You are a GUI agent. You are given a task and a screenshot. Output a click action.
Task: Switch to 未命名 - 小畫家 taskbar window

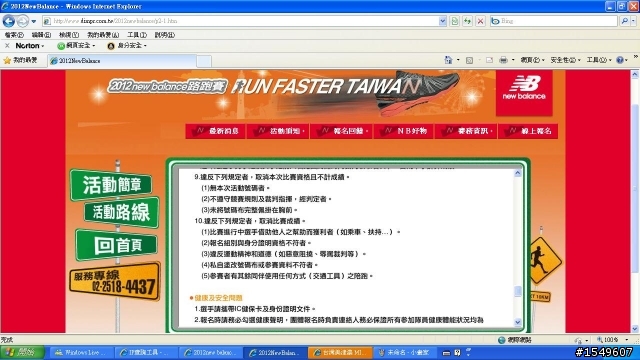(x=404, y=353)
